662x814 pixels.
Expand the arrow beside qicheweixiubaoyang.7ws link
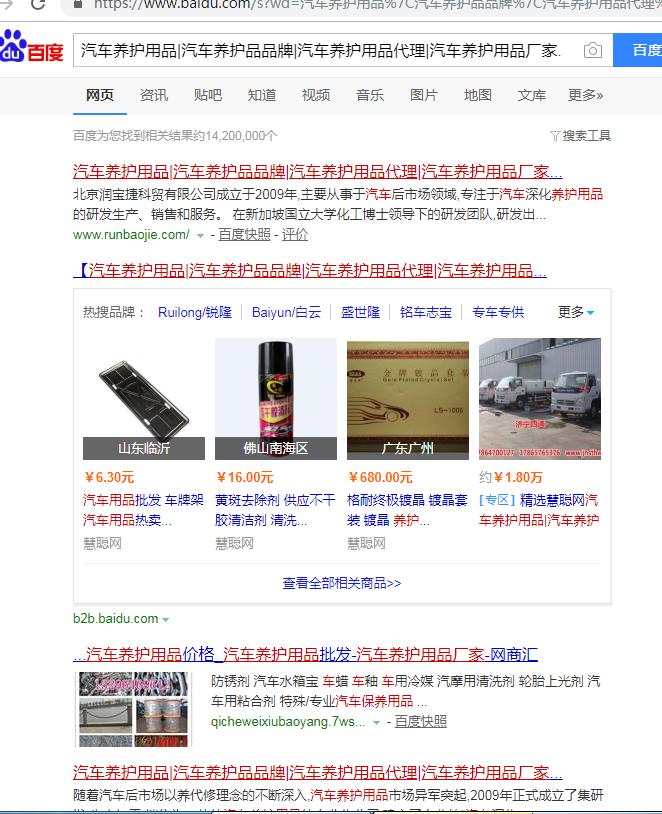click(377, 722)
